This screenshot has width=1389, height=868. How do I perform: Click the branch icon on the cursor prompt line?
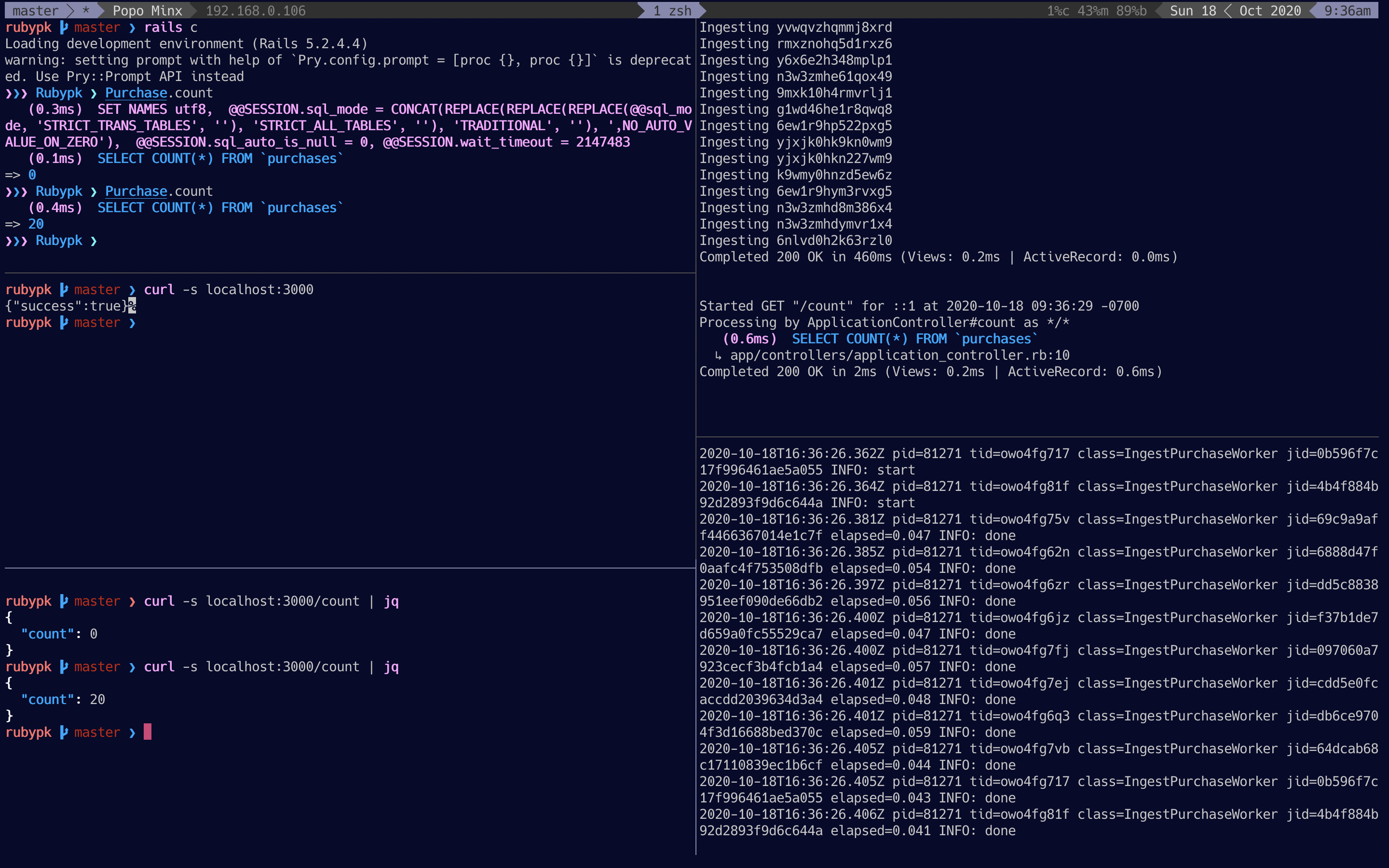[64, 732]
